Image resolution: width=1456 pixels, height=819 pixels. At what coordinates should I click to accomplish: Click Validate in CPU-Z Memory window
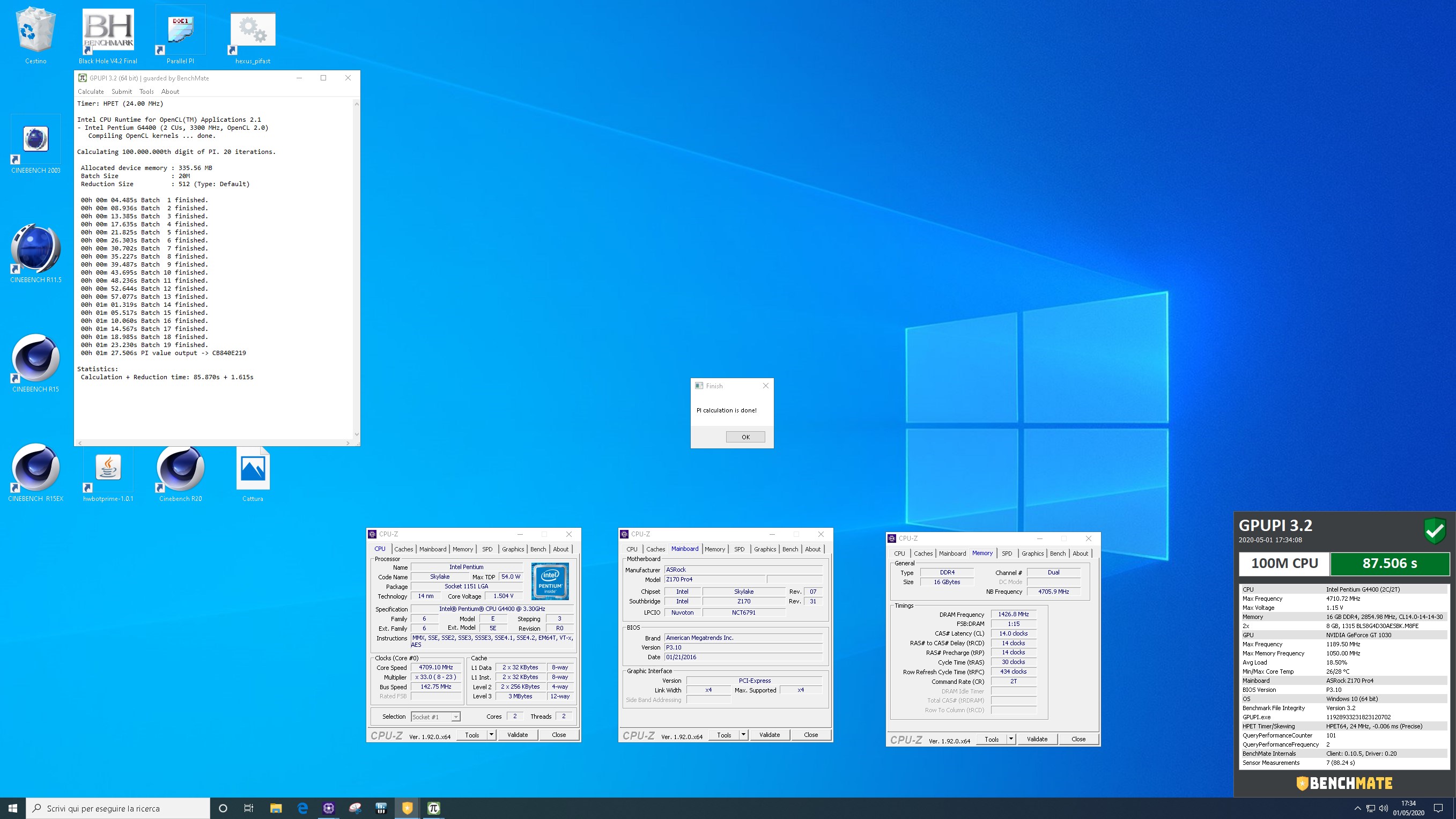pos(1037,739)
